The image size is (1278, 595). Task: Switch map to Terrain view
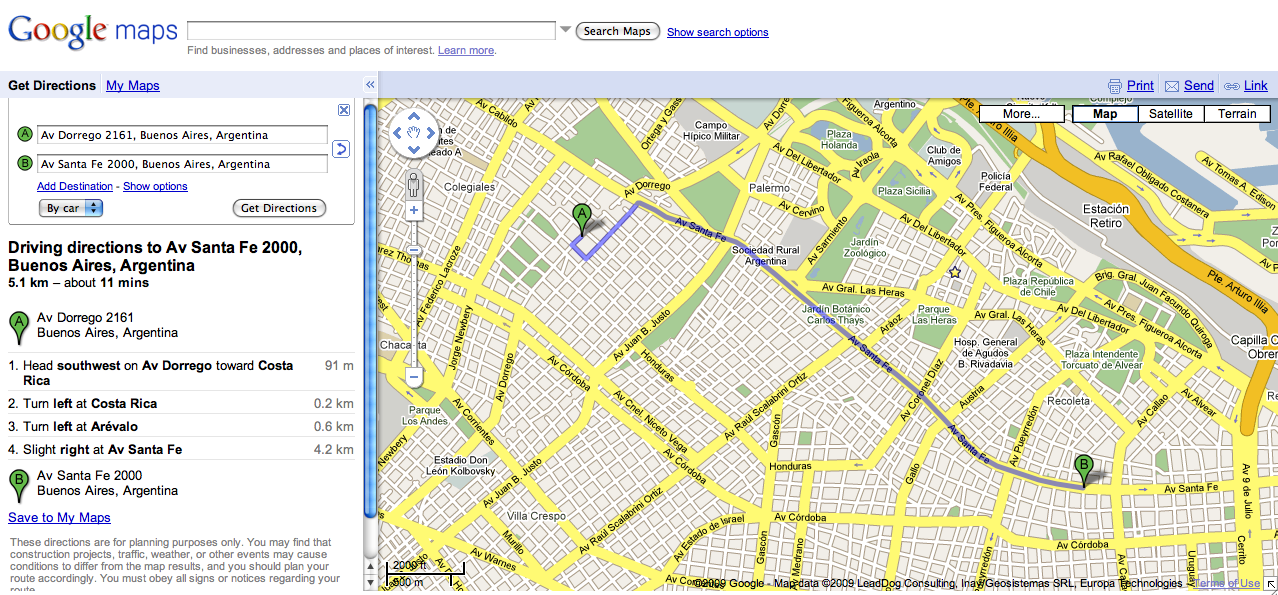tap(1237, 114)
